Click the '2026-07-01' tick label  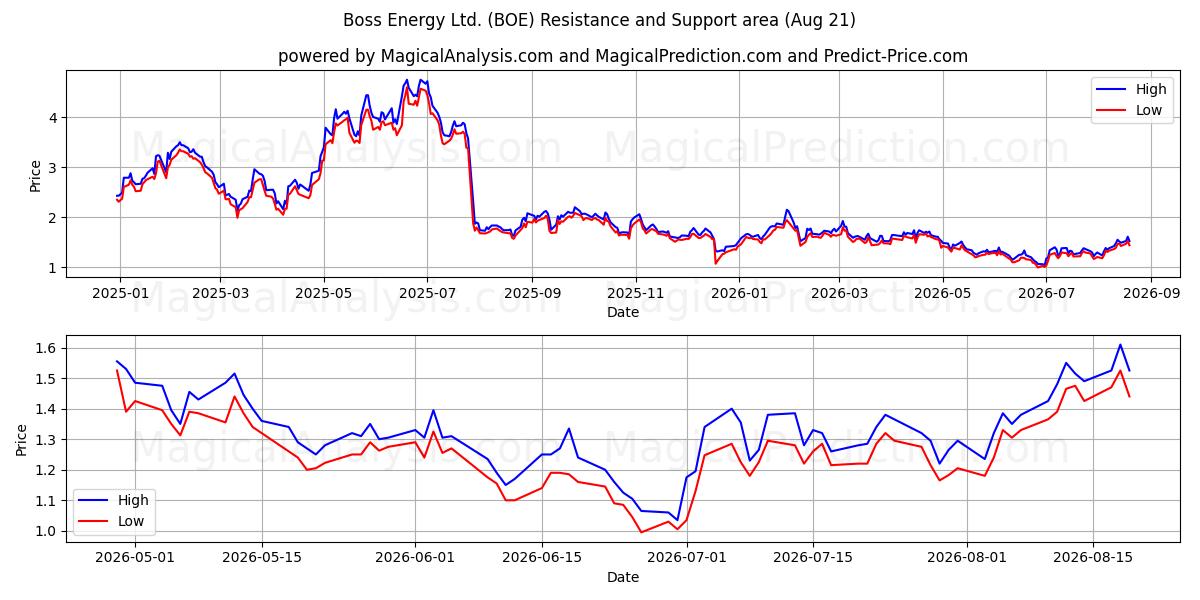[x=687, y=558]
